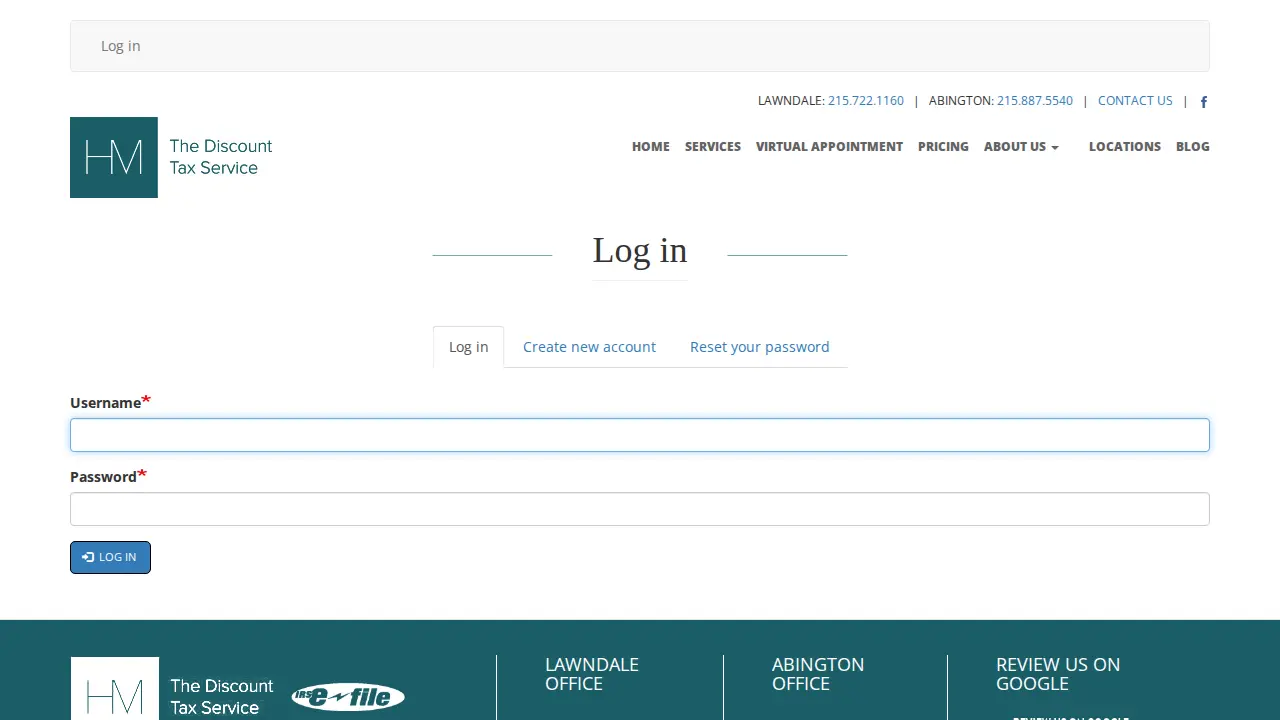Click the large Log in page heading
The image size is (1280, 720).
640,250
